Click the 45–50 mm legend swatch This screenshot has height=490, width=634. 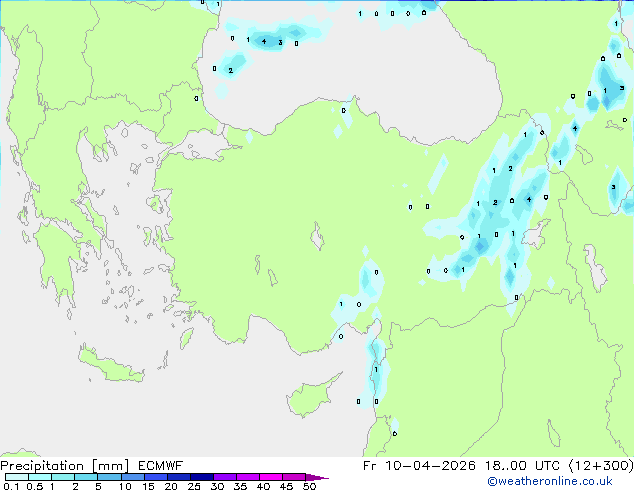point(294,477)
